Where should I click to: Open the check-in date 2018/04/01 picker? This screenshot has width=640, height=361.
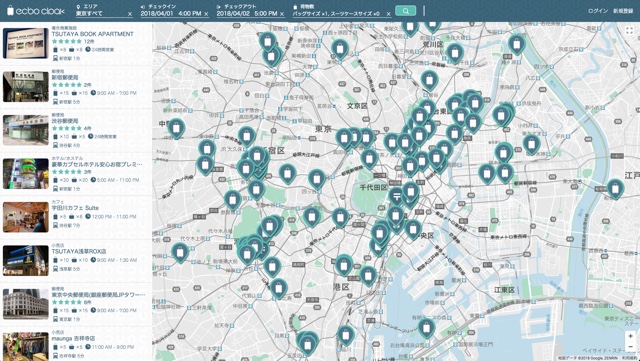coord(171,13)
